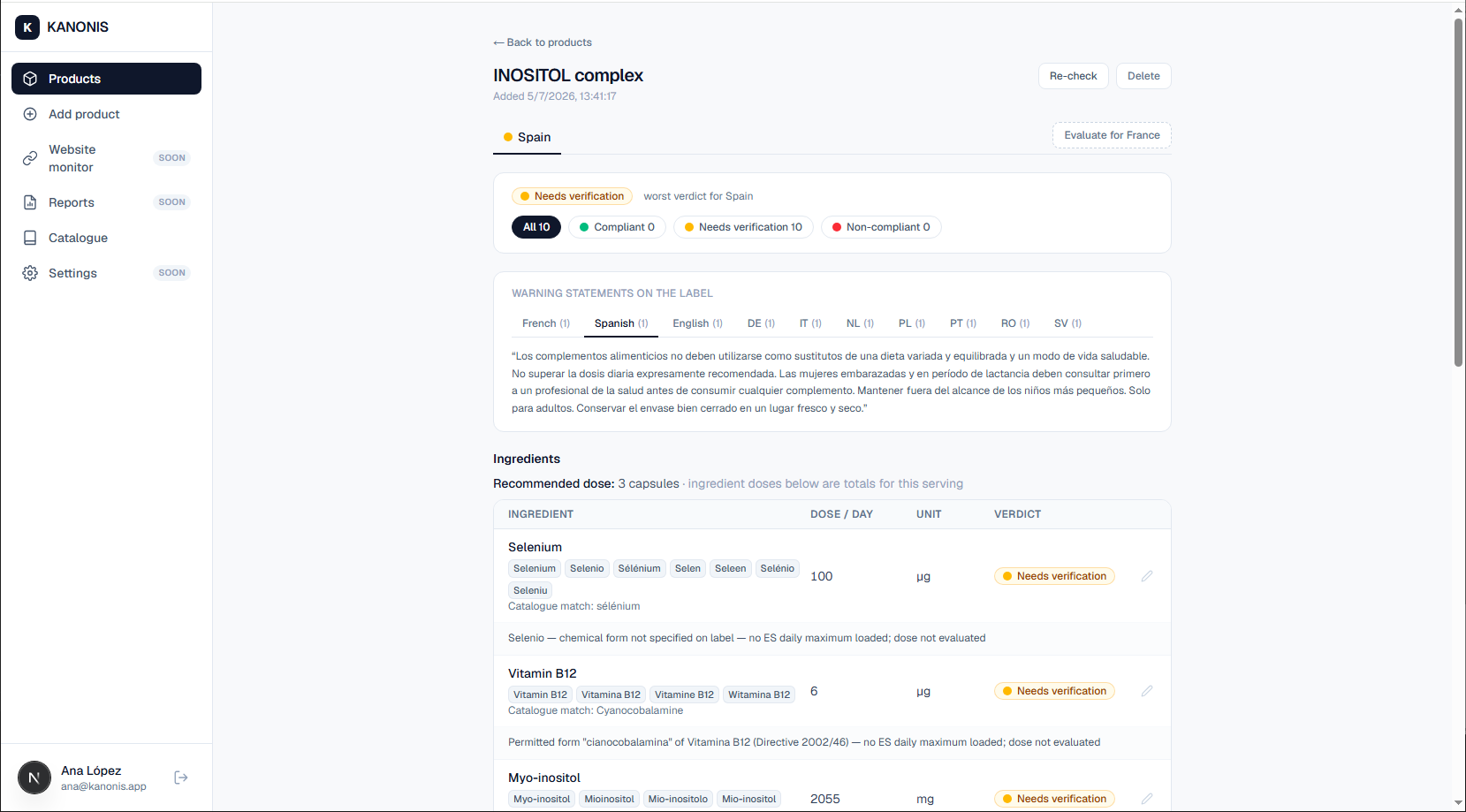Viewport: 1466px width, 812px height.
Task: Edit the Vitamin B12 verdict with pencil icon
Action: pos(1147,691)
